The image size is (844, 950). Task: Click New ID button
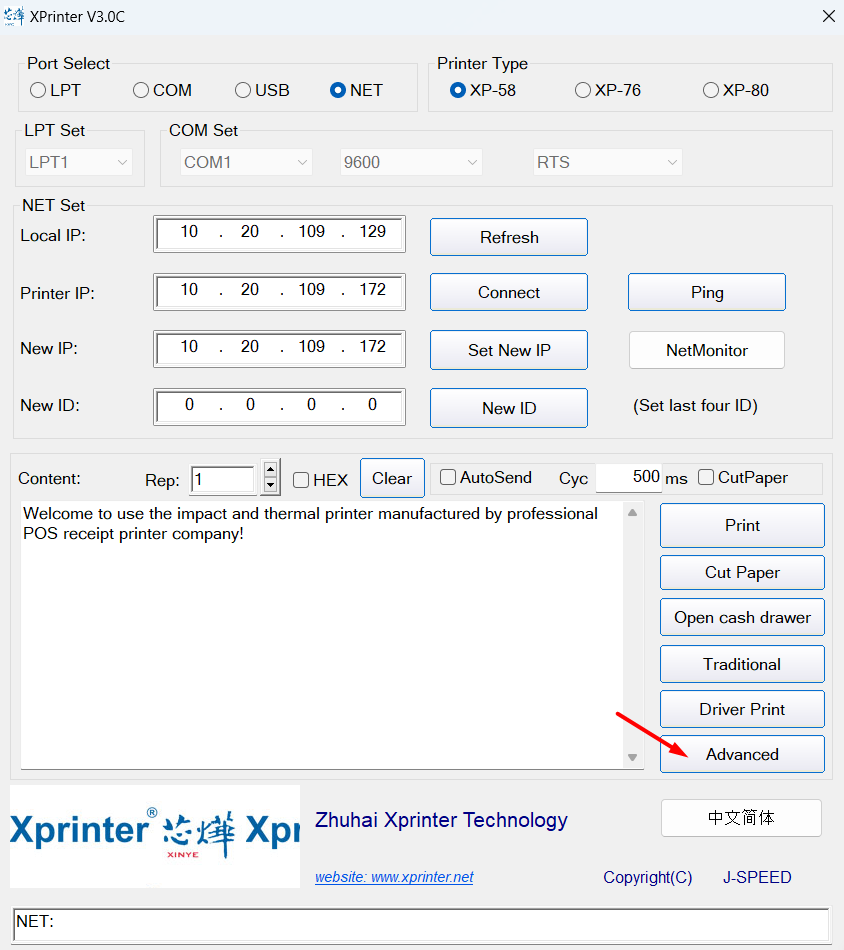point(508,407)
